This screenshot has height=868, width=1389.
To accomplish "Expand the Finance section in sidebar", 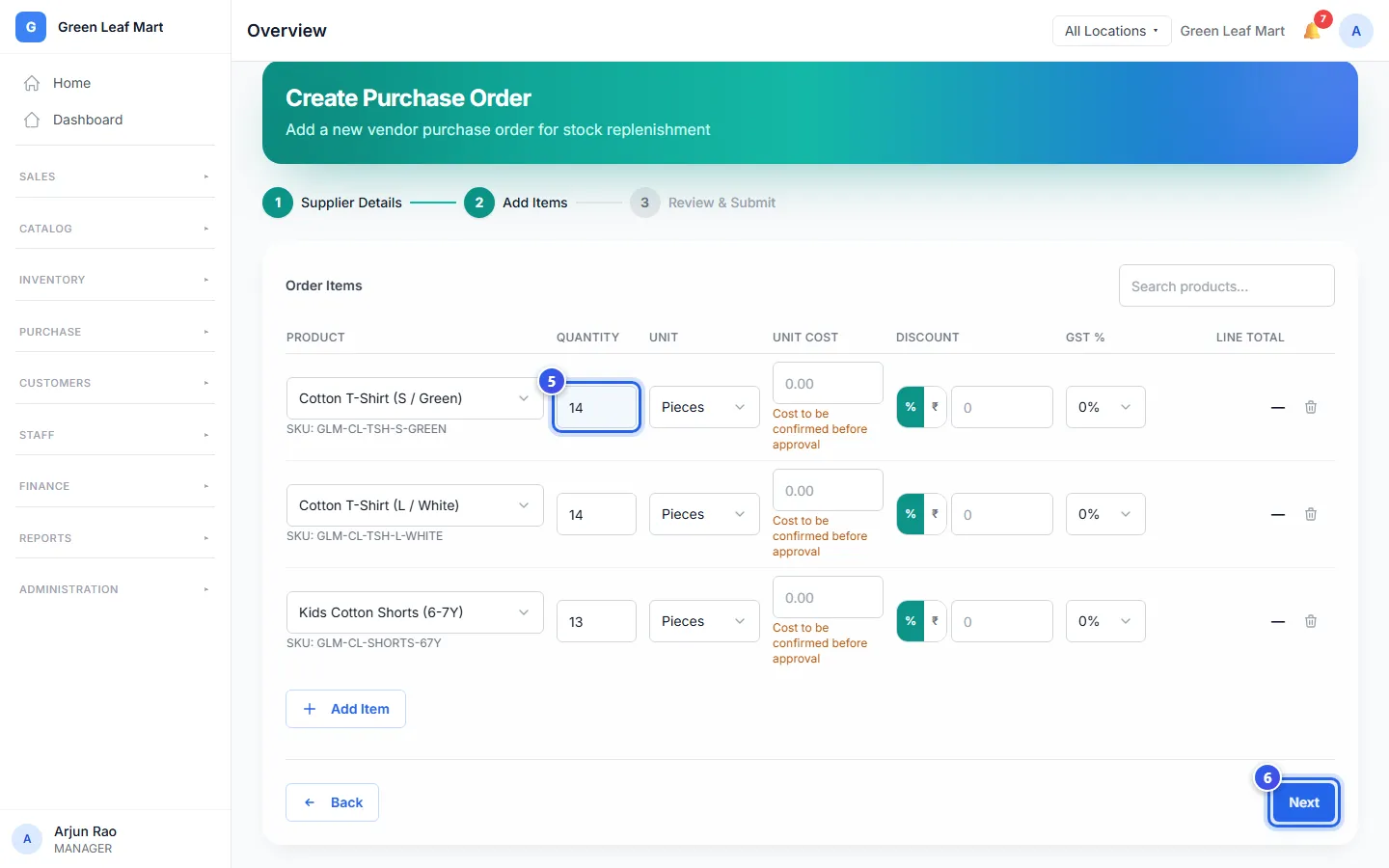I will [116, 486].
